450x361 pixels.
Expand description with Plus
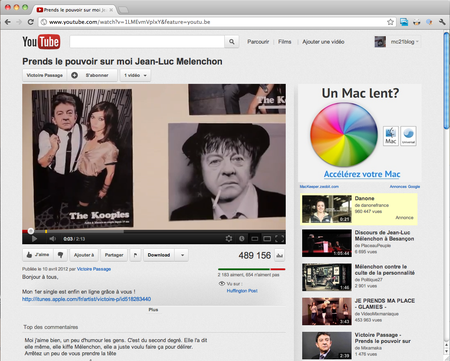[x=153, y=310]
